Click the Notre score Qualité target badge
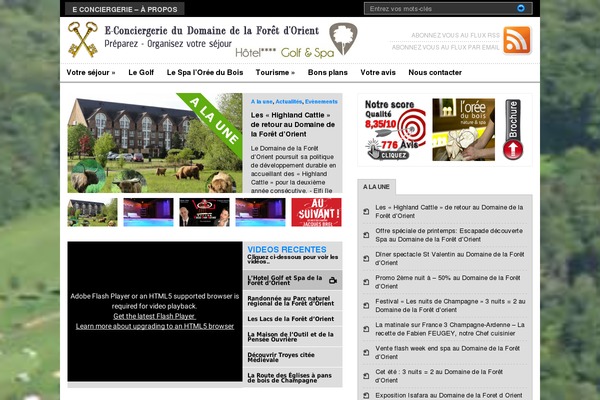Viewport: 600px width, 400px height. pos(395,129)
